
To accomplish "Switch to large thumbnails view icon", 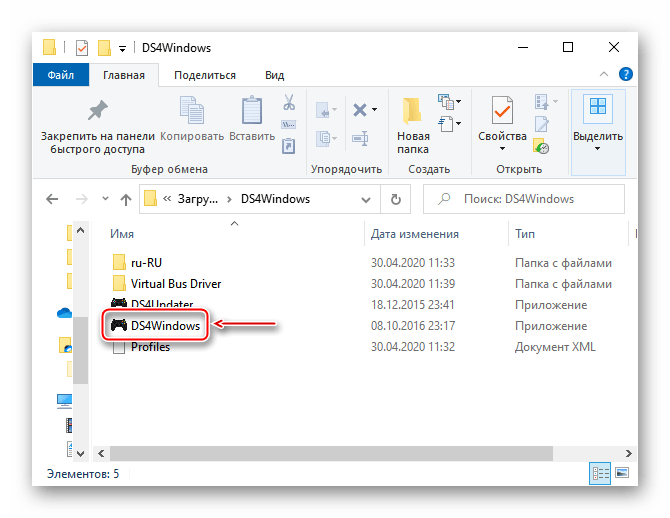I will [622, 473].
